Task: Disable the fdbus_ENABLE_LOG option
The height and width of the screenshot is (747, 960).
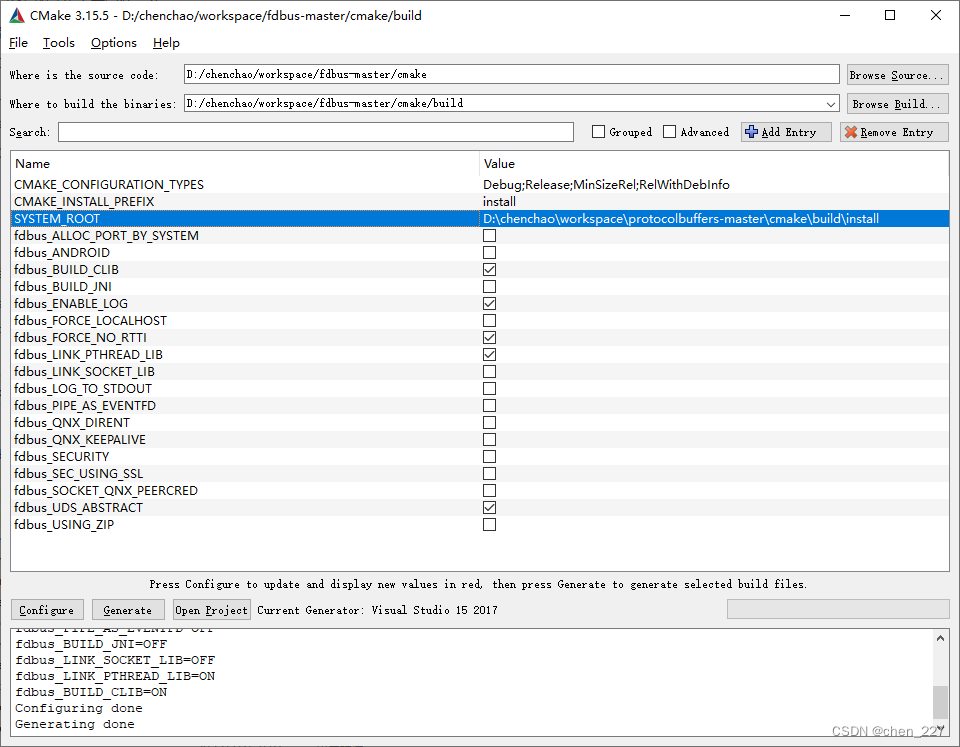Action: pyautogui.click(x=489, y=303)
